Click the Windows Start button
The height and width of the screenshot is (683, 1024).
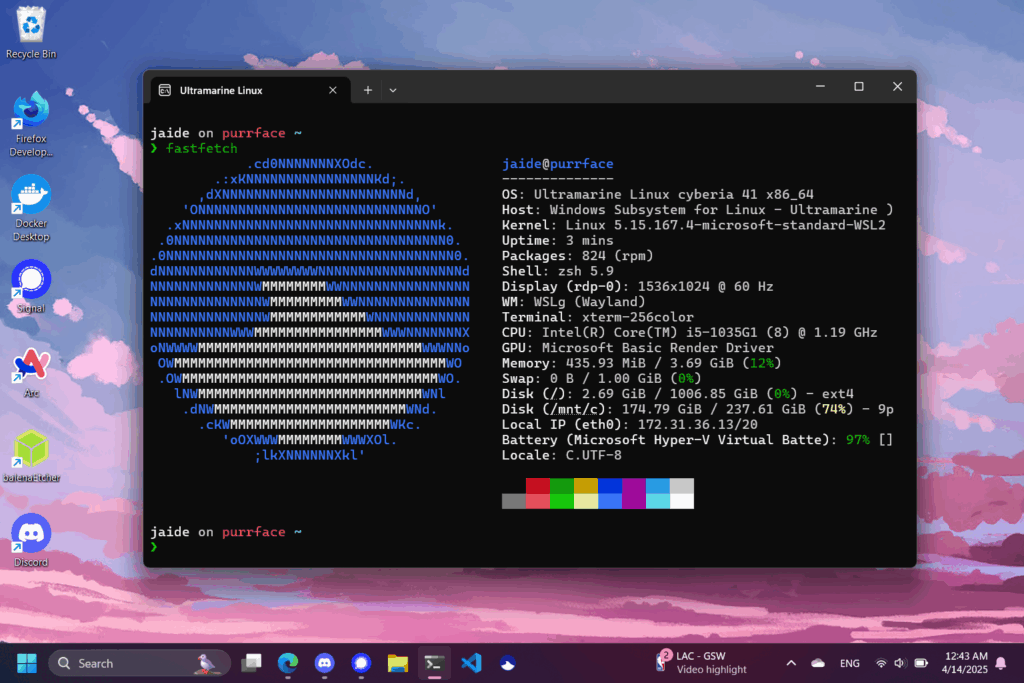pyautogui.click(x=27, y=663)
